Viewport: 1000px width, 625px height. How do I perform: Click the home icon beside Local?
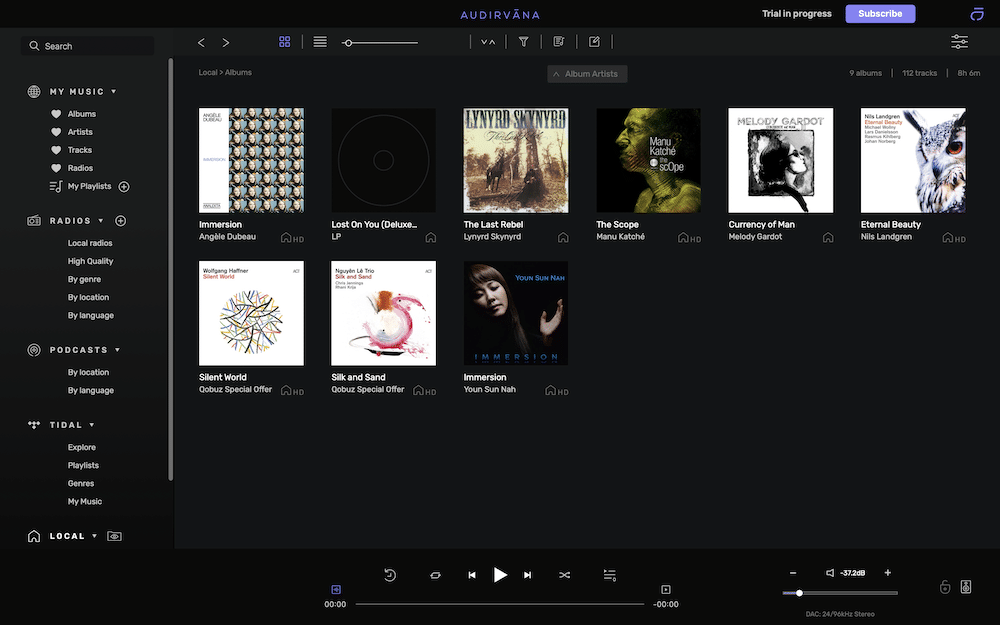pyautogui.click(x=34, y=536)
